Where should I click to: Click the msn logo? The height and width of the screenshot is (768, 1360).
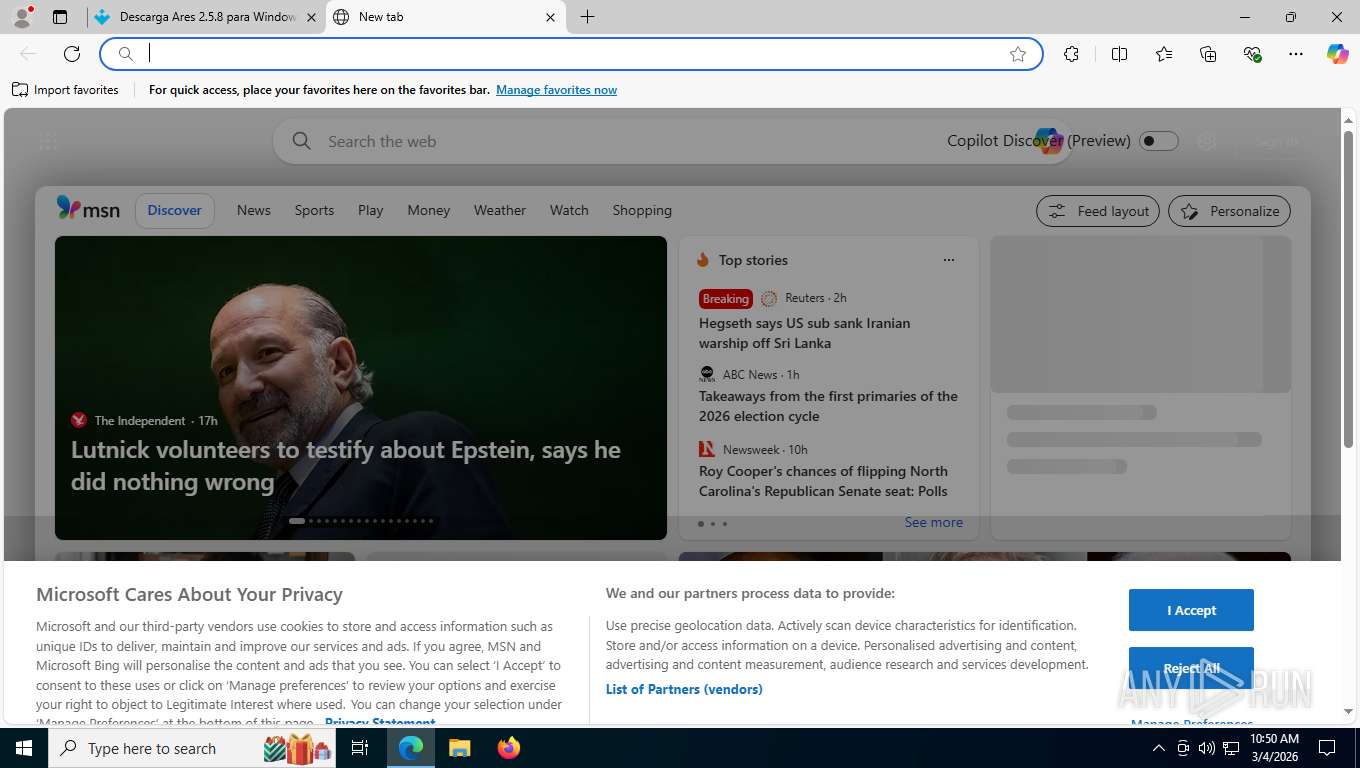point(88,209)
